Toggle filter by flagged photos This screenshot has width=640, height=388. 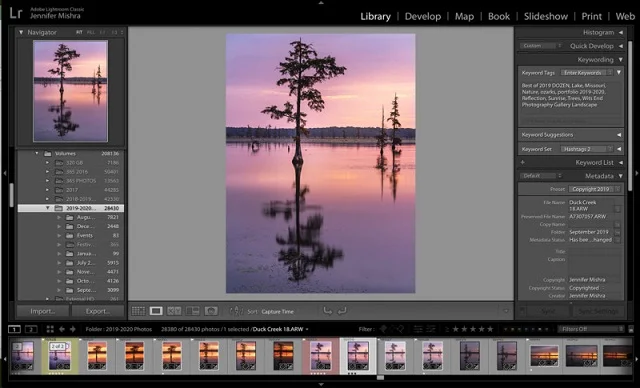point(384,329)
